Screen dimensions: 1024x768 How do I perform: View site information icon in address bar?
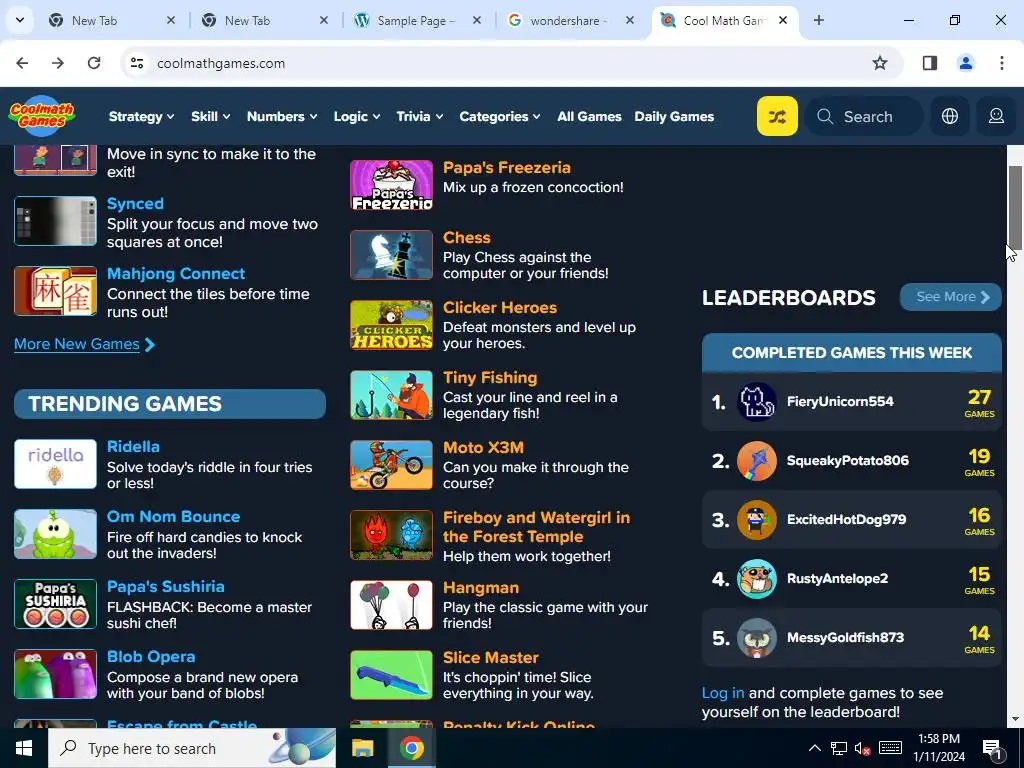pos(137,63)
